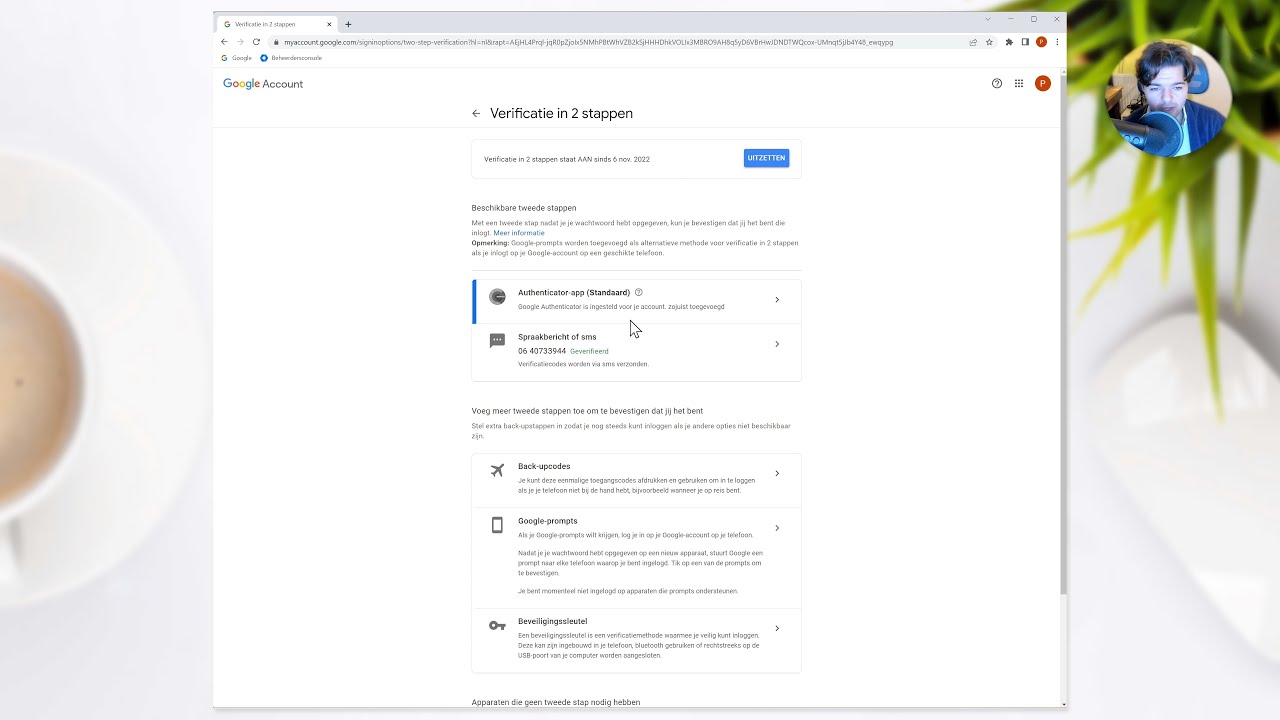Expand the Beveiligingssleutel chevron
1280x720 pixels.
[x=777, y=629]
